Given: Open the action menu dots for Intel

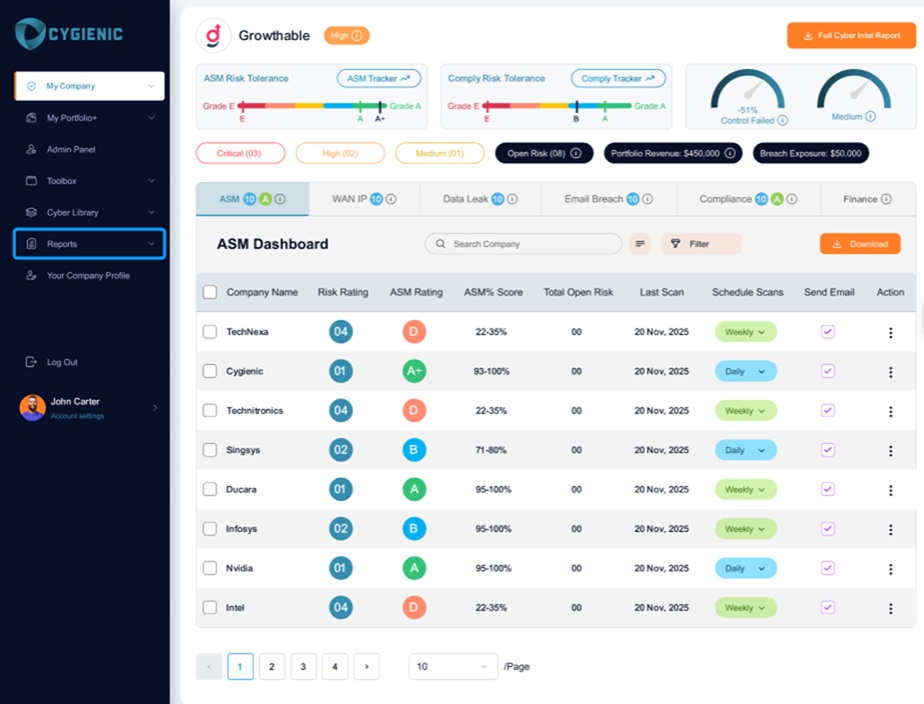Looking at the screenshot, I should [890, 609].
